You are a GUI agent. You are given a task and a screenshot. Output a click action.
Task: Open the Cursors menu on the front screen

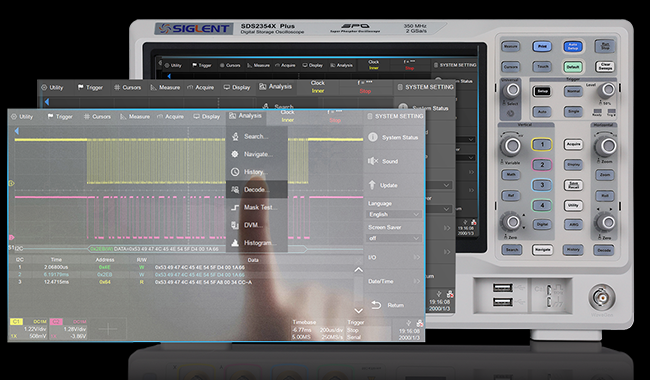97,117
